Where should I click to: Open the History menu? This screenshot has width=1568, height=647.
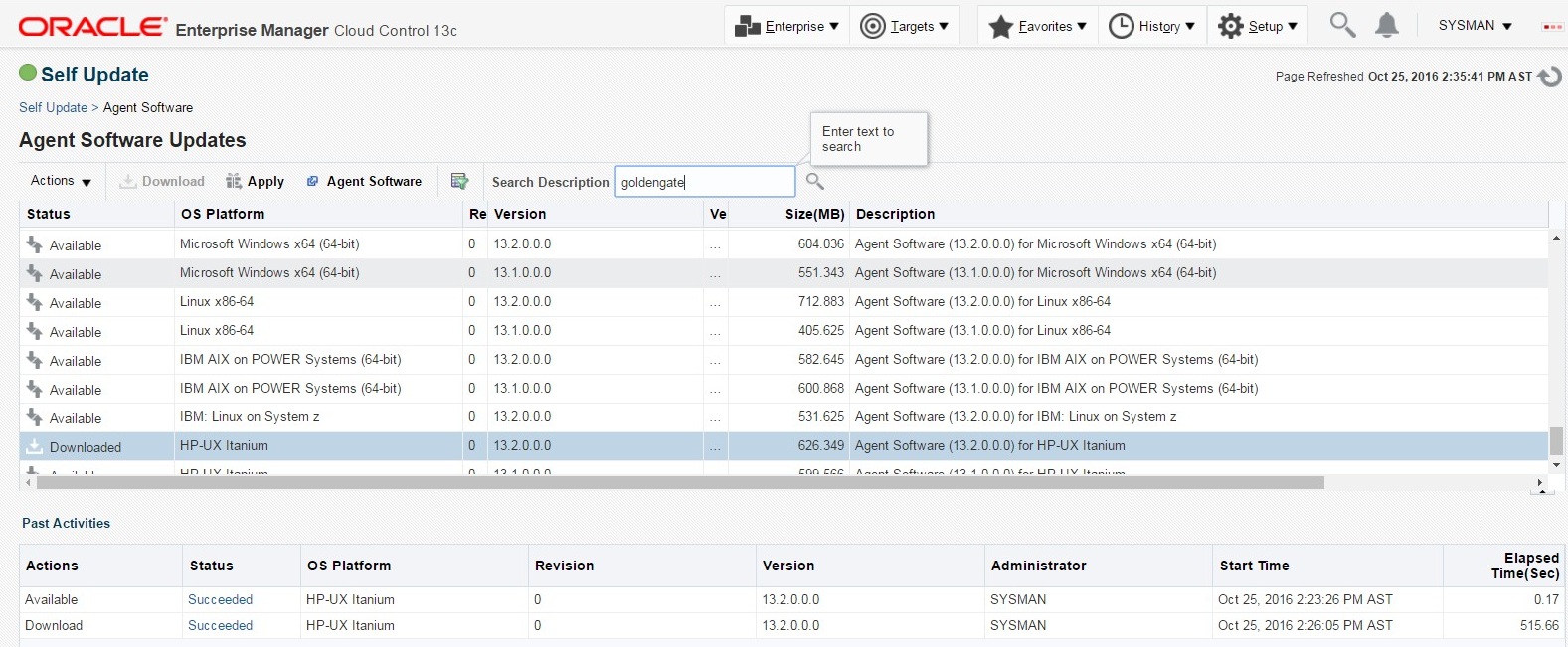coord(1151,26)
